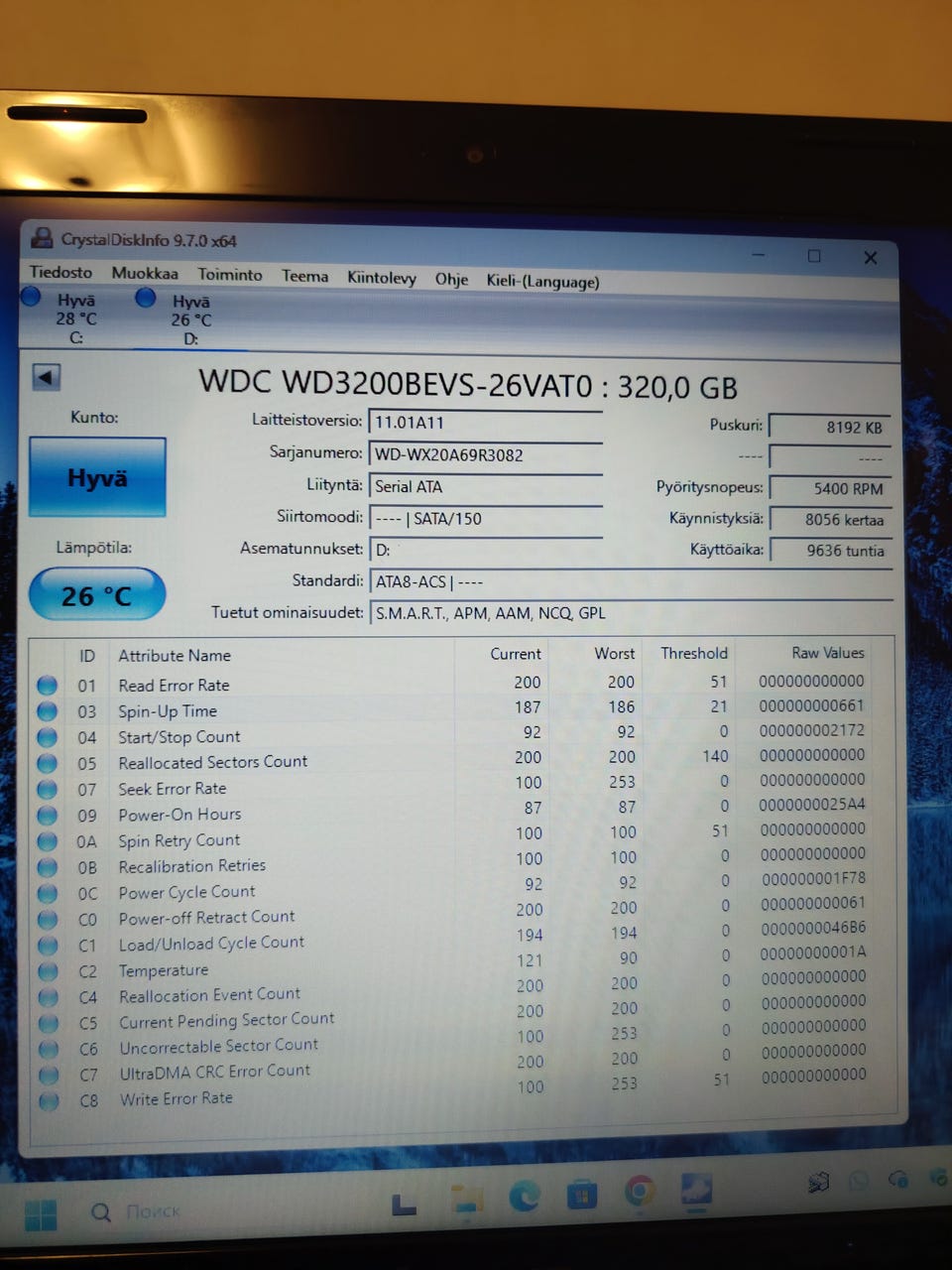Click the Spin-Up Time status orb
The height and width of the screenshot is (1270, 952).
47,711
